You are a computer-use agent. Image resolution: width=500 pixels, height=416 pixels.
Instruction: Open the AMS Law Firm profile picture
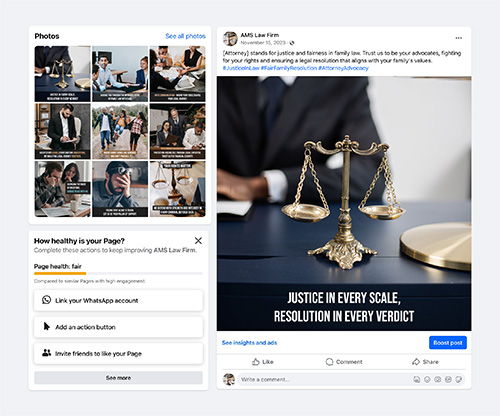tap(230, 39)
